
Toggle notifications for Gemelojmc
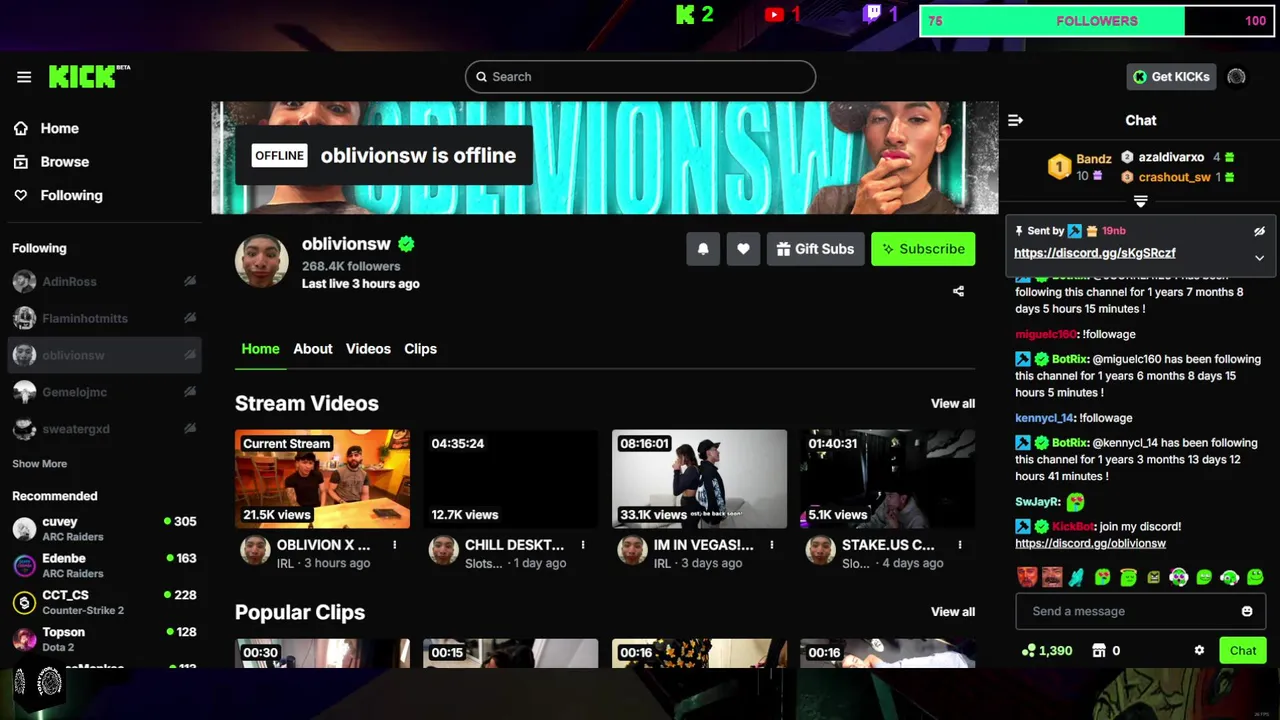click(190, 392)
